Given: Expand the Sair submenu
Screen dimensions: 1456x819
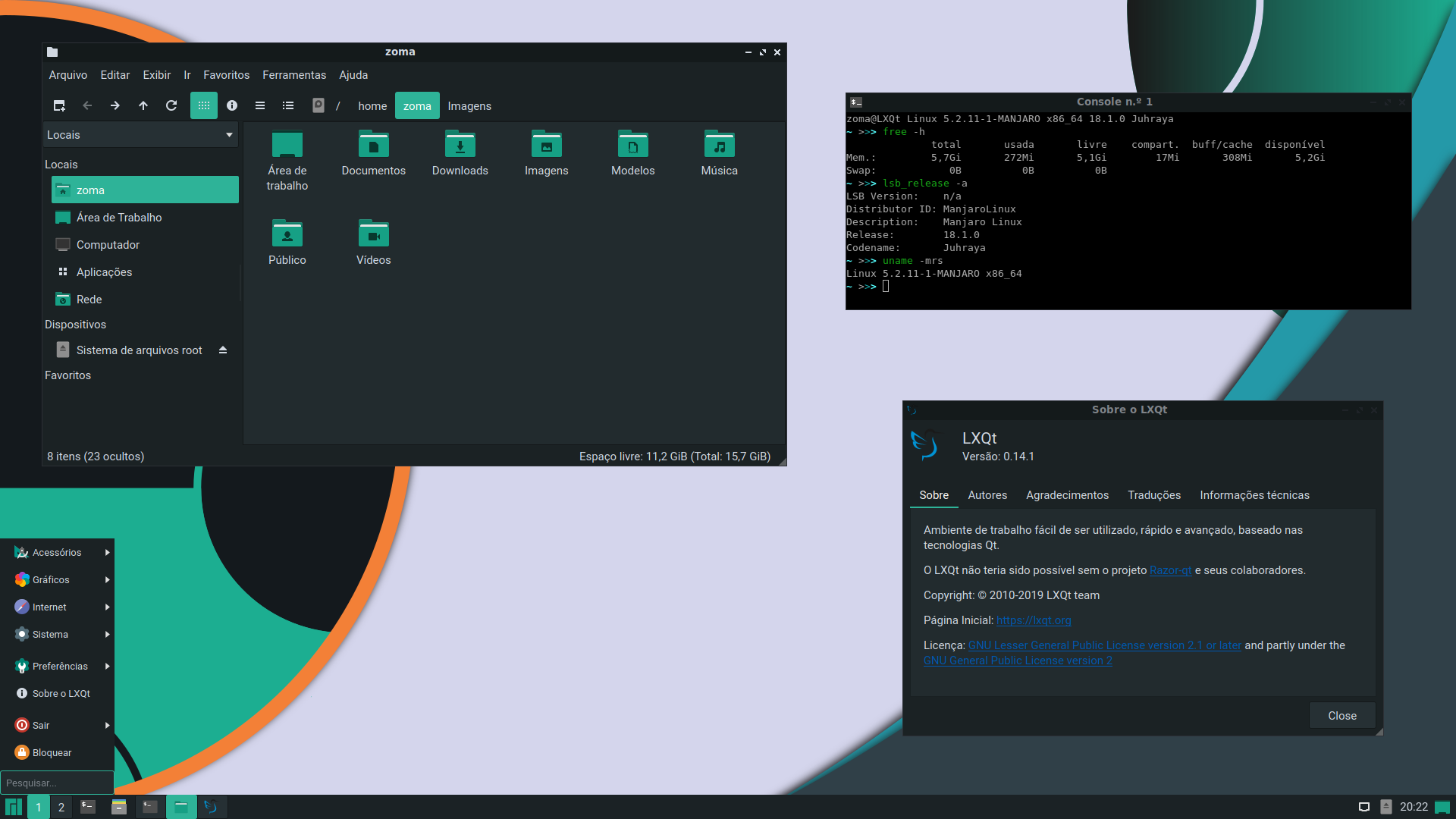Looking at the screenshot, I should coord(58,726).
